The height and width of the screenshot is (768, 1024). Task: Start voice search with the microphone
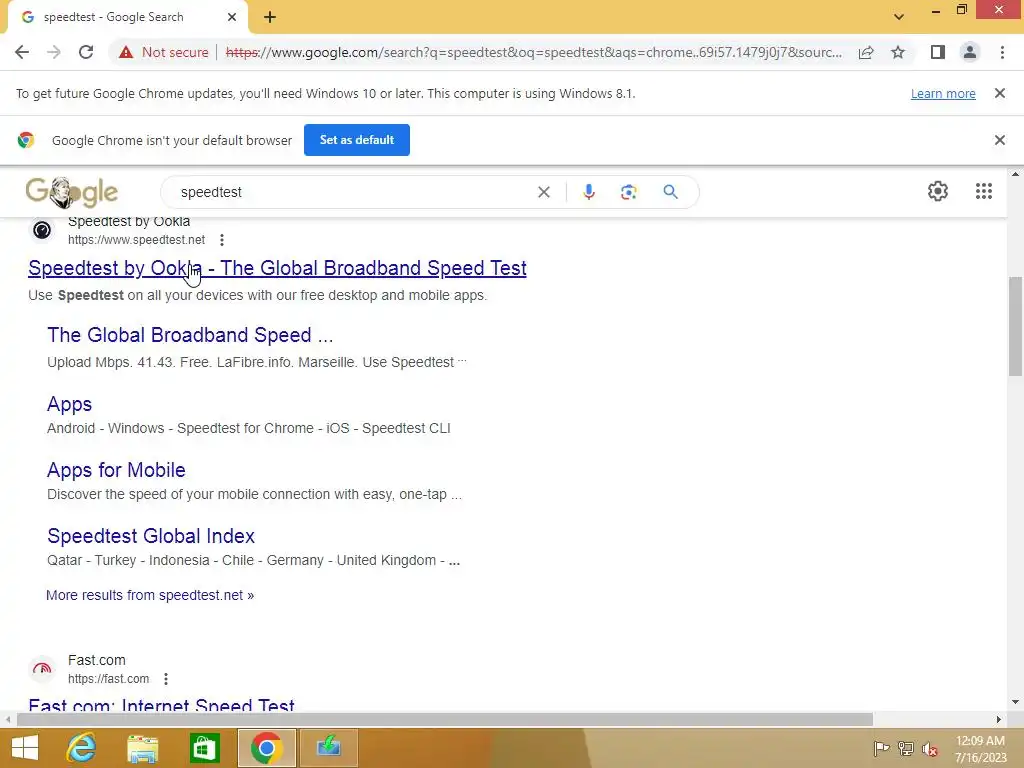coord(588,192)
